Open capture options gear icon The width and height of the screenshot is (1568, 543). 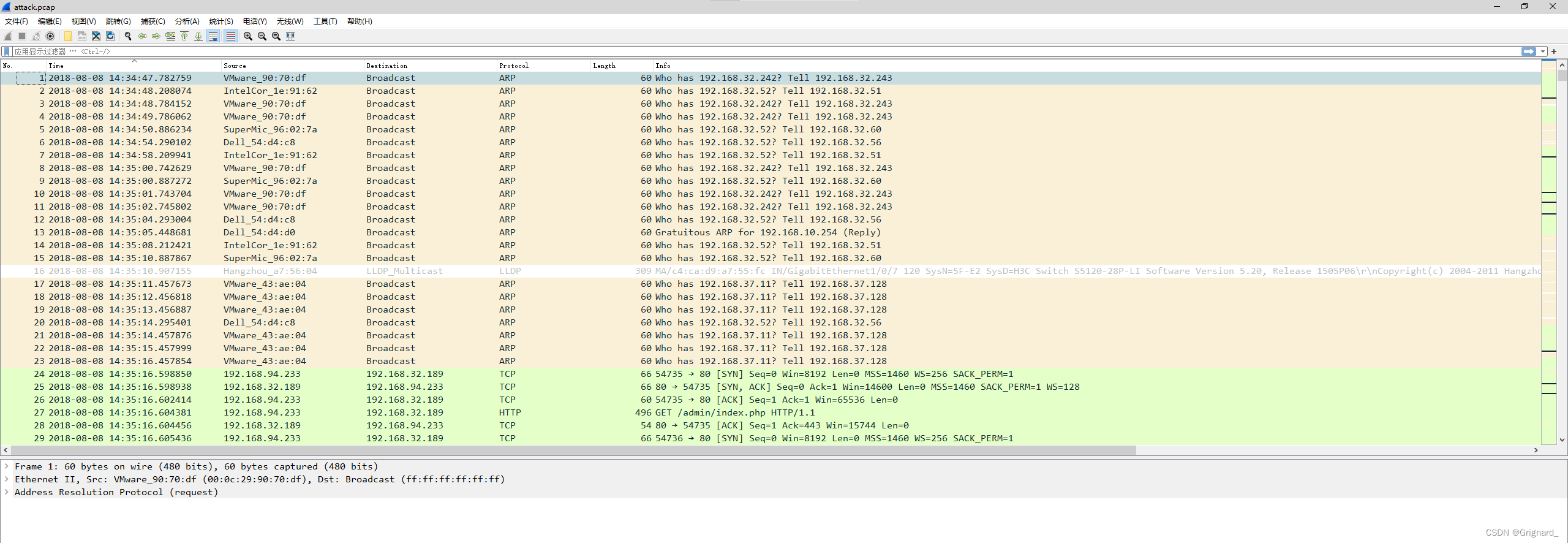click(50, 36)
